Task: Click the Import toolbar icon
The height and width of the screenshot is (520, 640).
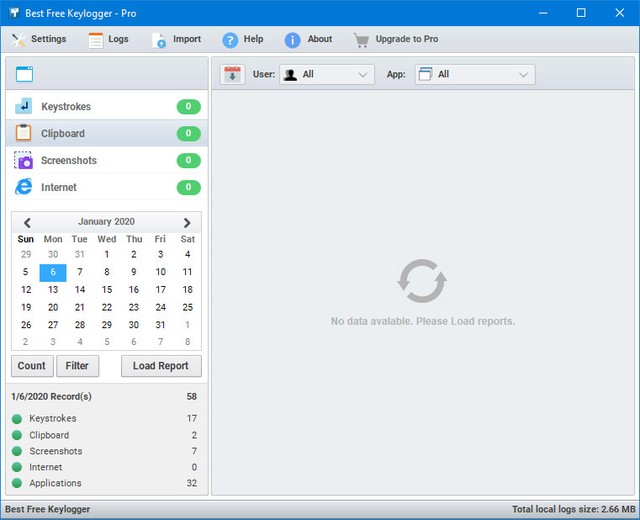Action: click(176, 40)
